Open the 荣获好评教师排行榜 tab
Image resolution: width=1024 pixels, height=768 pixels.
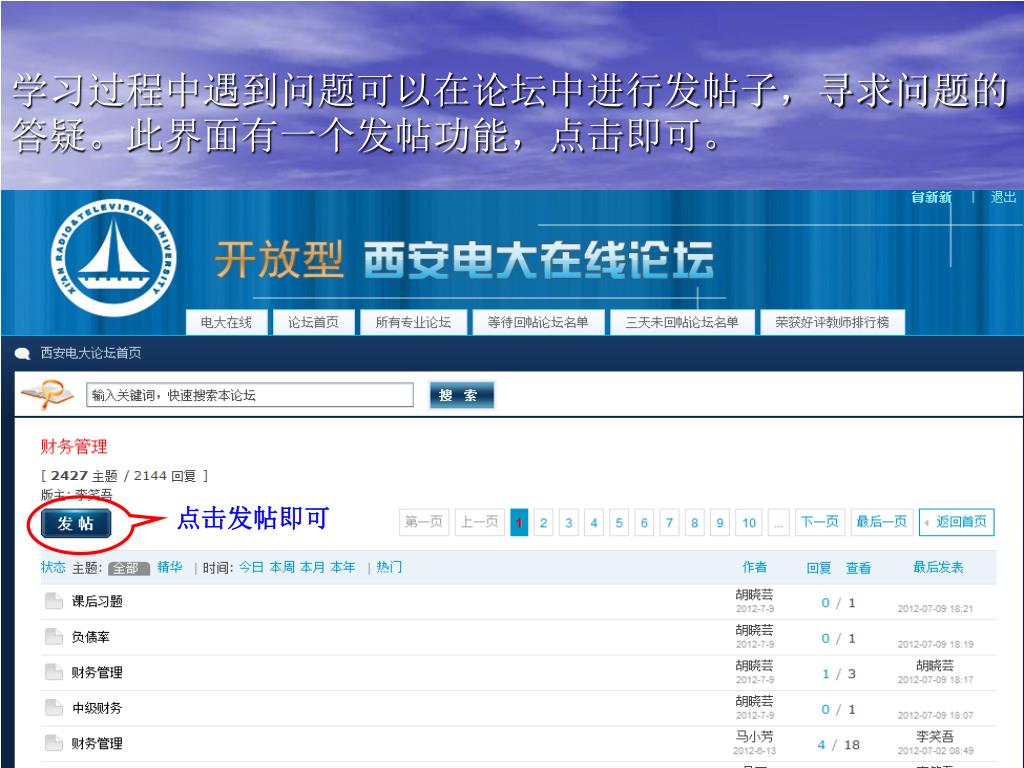click(833, 322)
